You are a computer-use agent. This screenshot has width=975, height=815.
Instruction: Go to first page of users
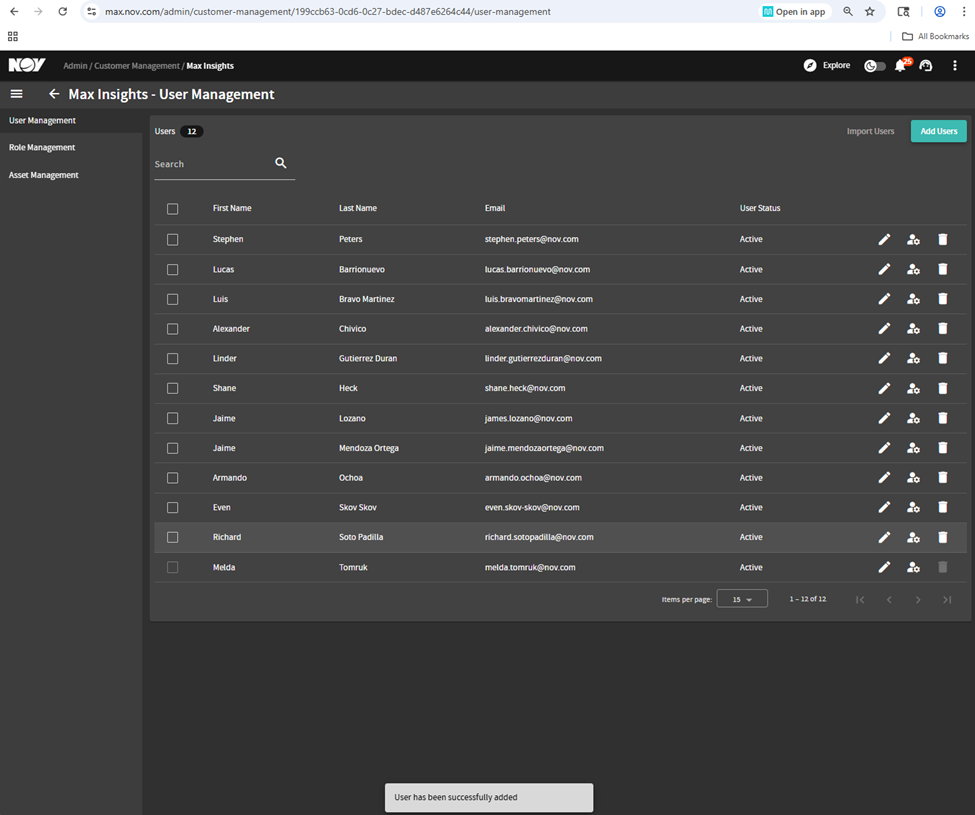coord(860,599)
